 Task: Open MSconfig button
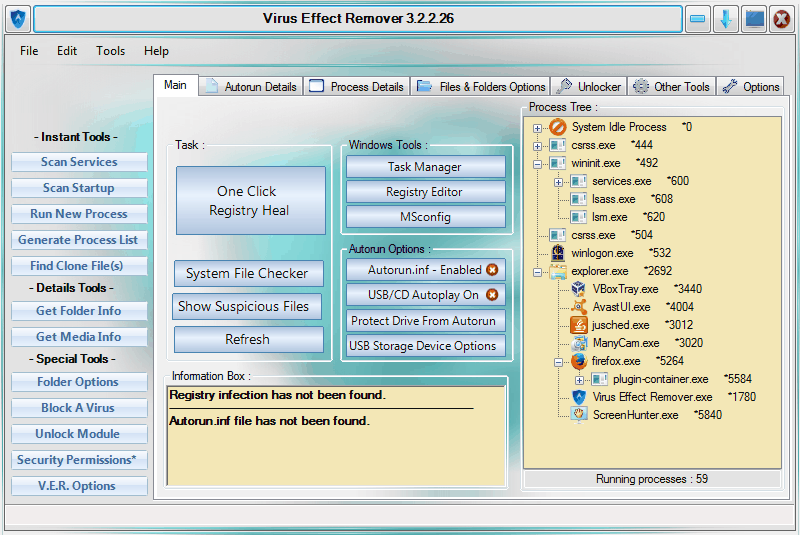pyautogui.click(x=426, y=217)
